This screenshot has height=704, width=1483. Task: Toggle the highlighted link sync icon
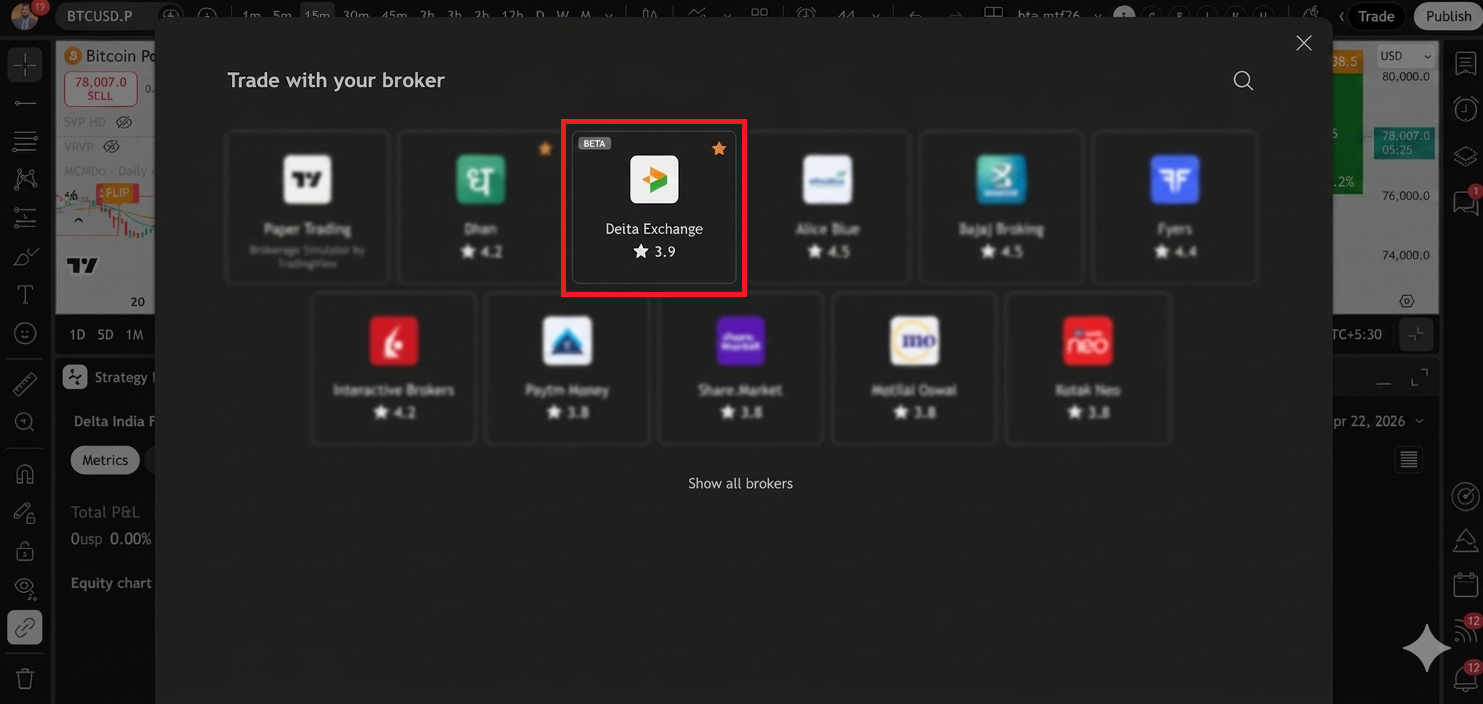(x=25, y=627)
